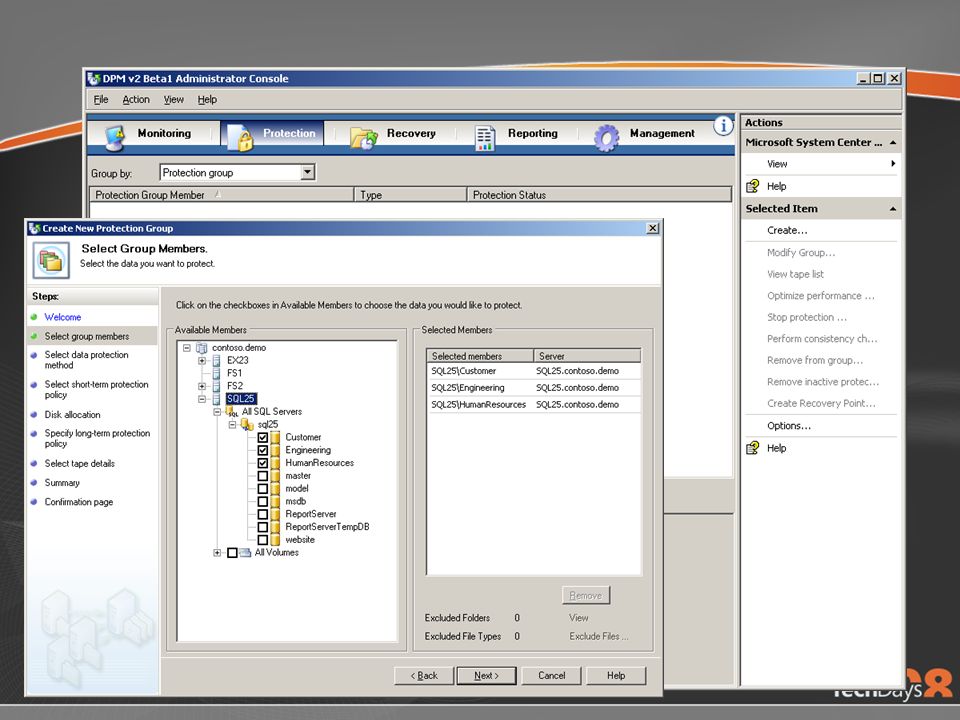Go to the Welcome step link

point(62,317)
